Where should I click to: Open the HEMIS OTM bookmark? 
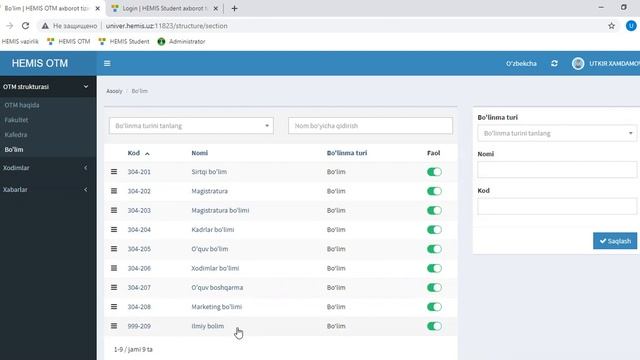(69, 41)
